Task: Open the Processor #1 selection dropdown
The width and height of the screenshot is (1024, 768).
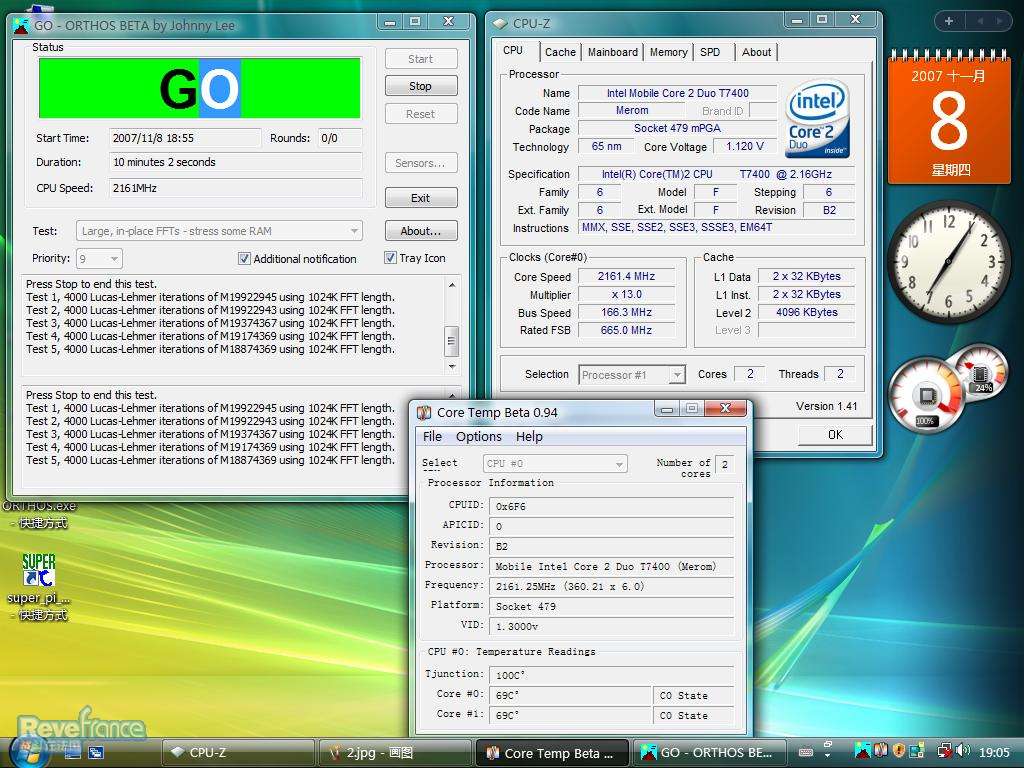Action: pyautogui.click(x=632, y=375)
